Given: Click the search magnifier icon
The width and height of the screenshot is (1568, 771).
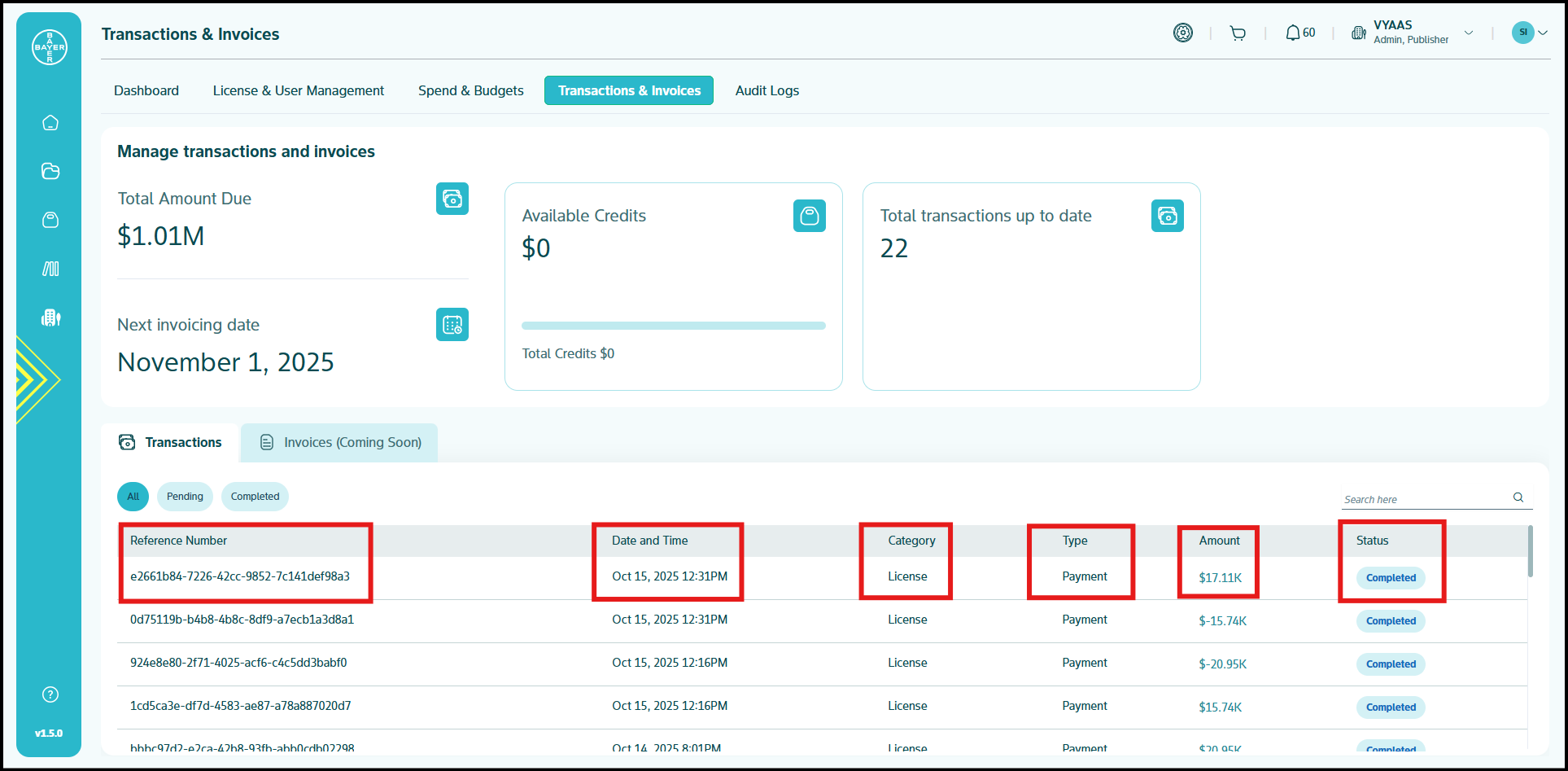Looking at the screenshot, I should click(1518, 497).
